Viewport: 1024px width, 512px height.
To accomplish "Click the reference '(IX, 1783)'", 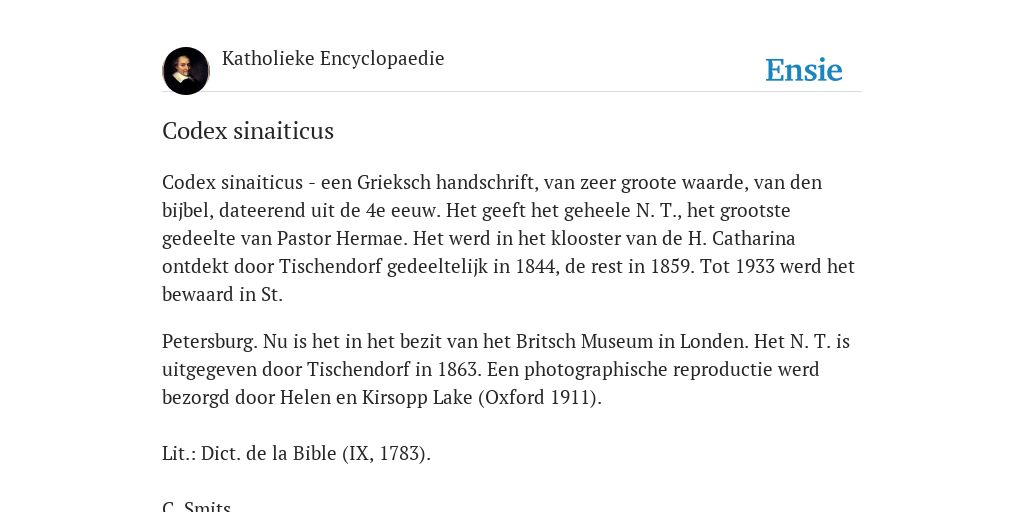I will [387, 453].
